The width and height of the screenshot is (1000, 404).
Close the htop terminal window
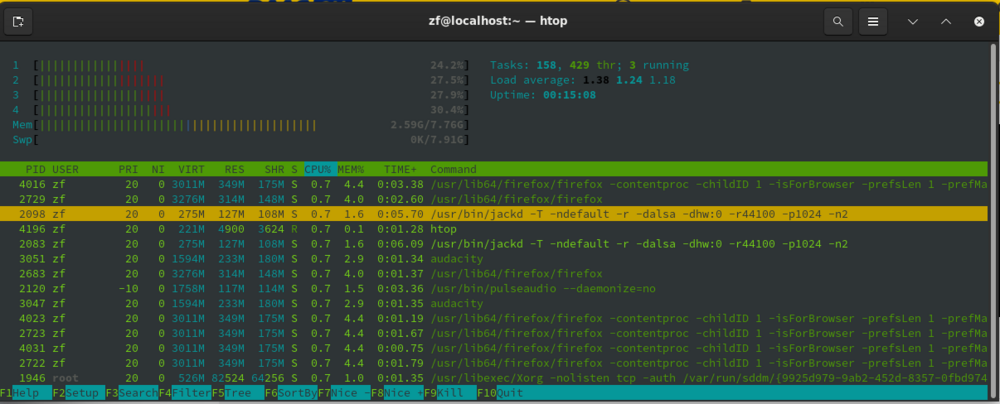(x=979, y=22)
